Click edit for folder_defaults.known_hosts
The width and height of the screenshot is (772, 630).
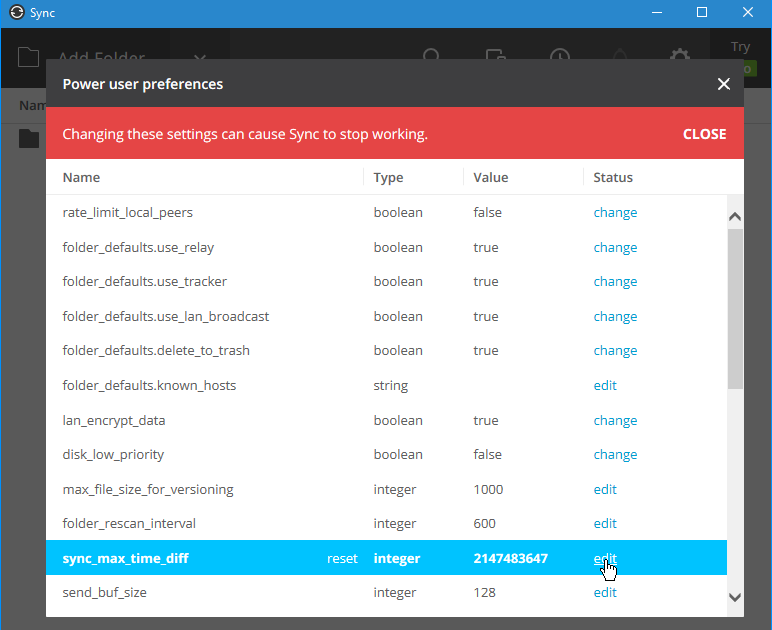tap(605, 385)
